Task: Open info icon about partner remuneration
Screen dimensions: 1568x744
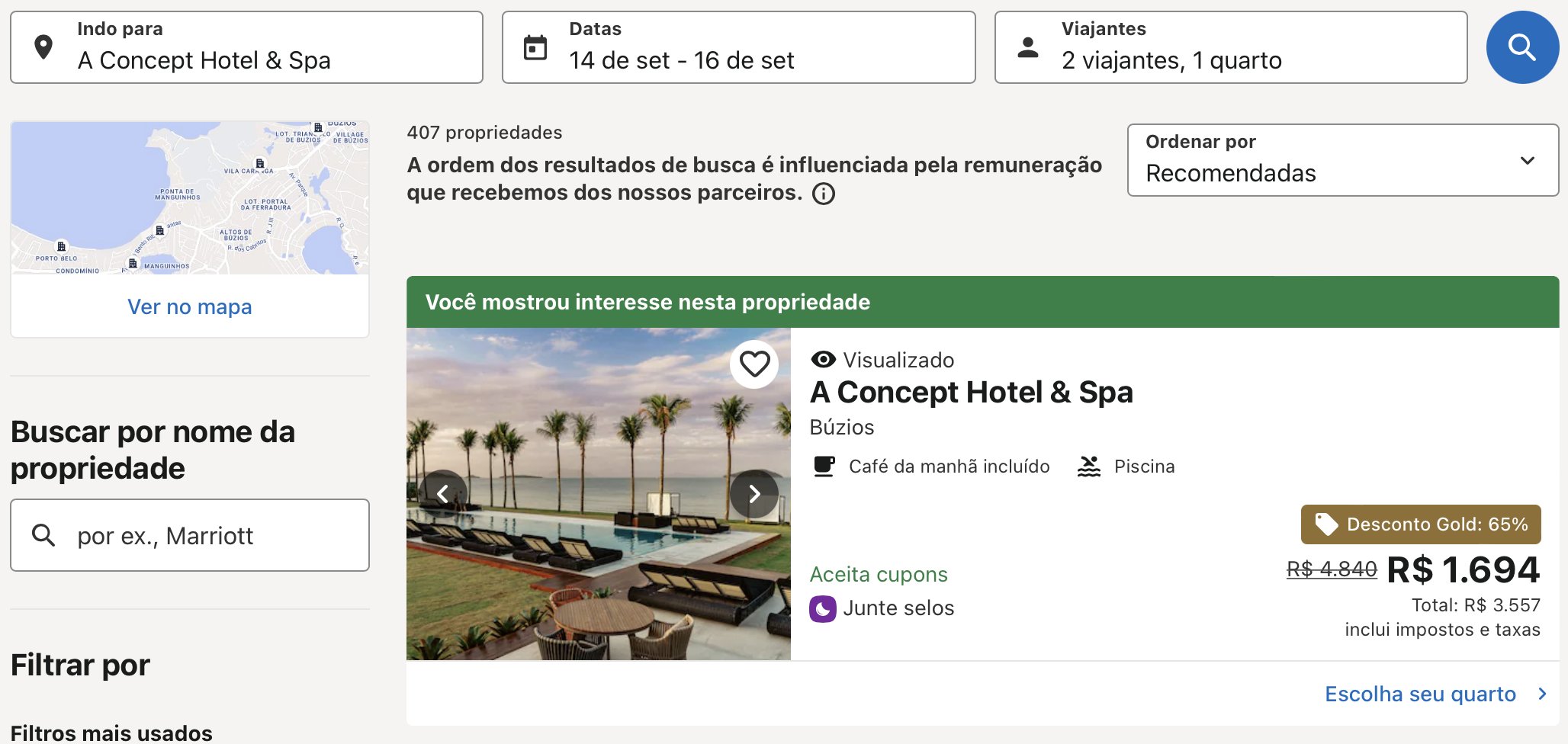Action: click(824, 194)
